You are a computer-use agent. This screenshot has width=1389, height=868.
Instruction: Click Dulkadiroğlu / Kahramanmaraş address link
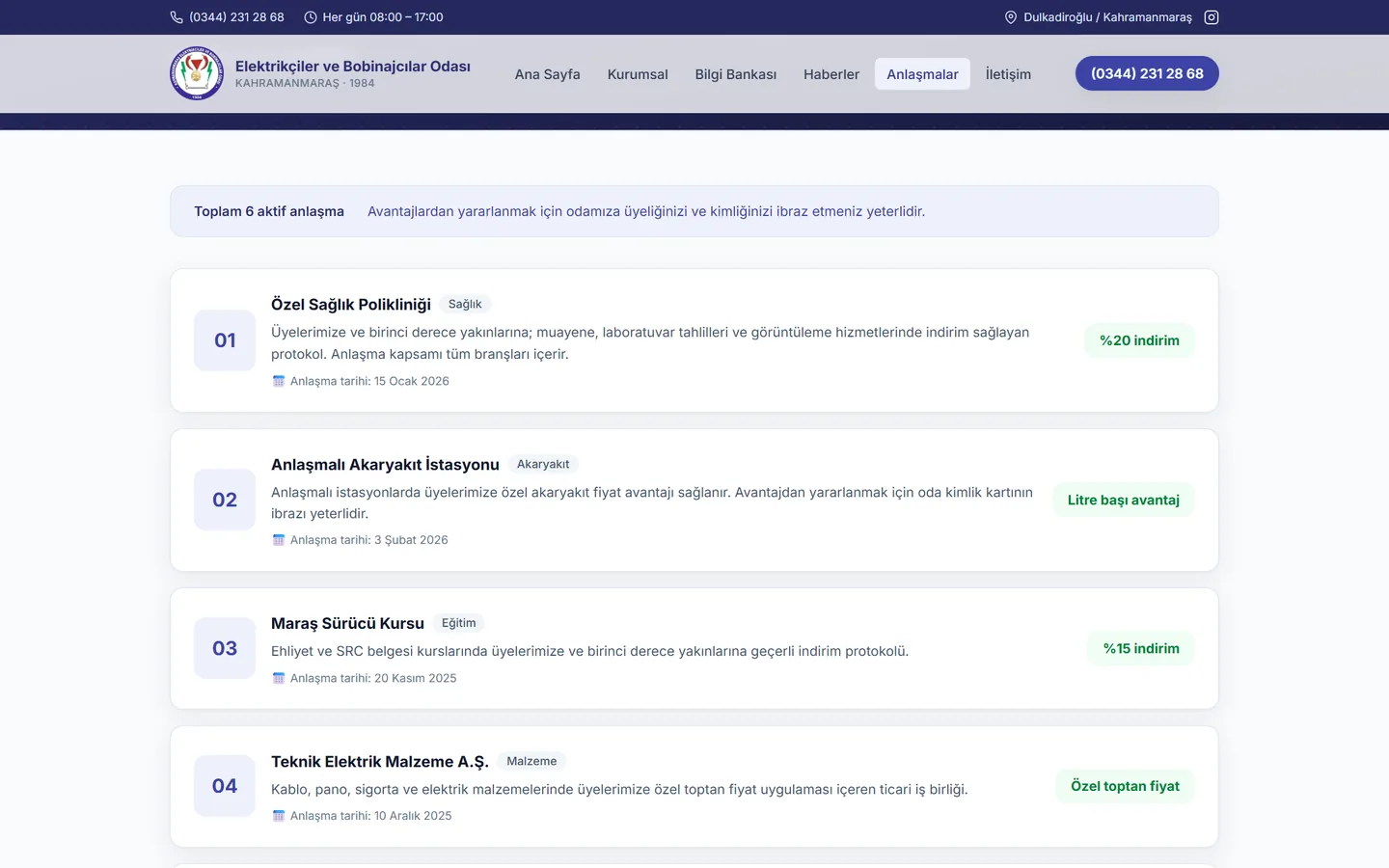coord(1107,17)
